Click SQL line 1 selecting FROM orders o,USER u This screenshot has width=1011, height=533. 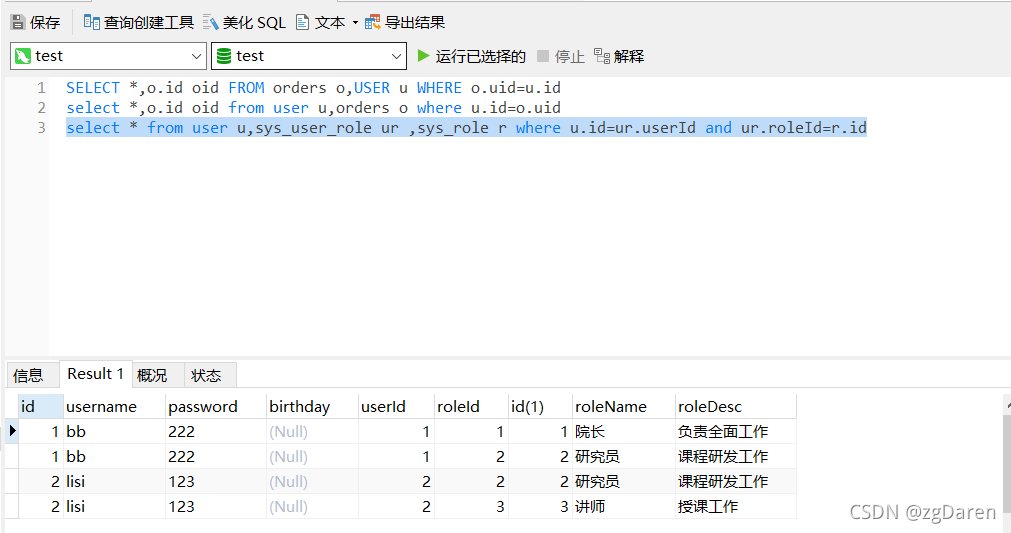(x=313, y=88)
